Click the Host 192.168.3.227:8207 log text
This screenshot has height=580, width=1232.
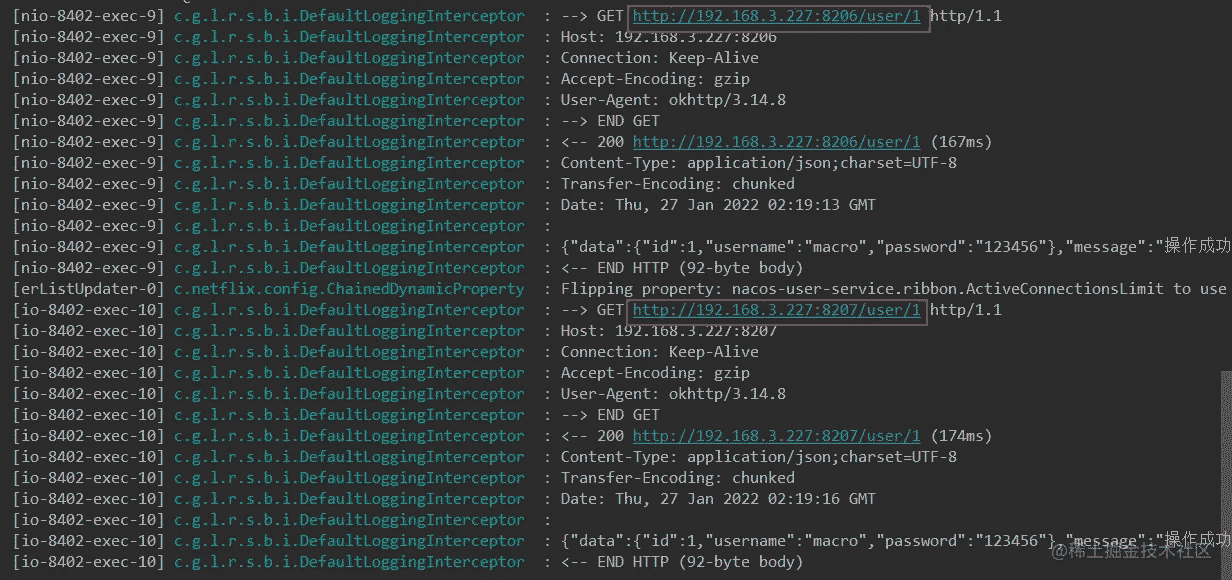[668, 331]
